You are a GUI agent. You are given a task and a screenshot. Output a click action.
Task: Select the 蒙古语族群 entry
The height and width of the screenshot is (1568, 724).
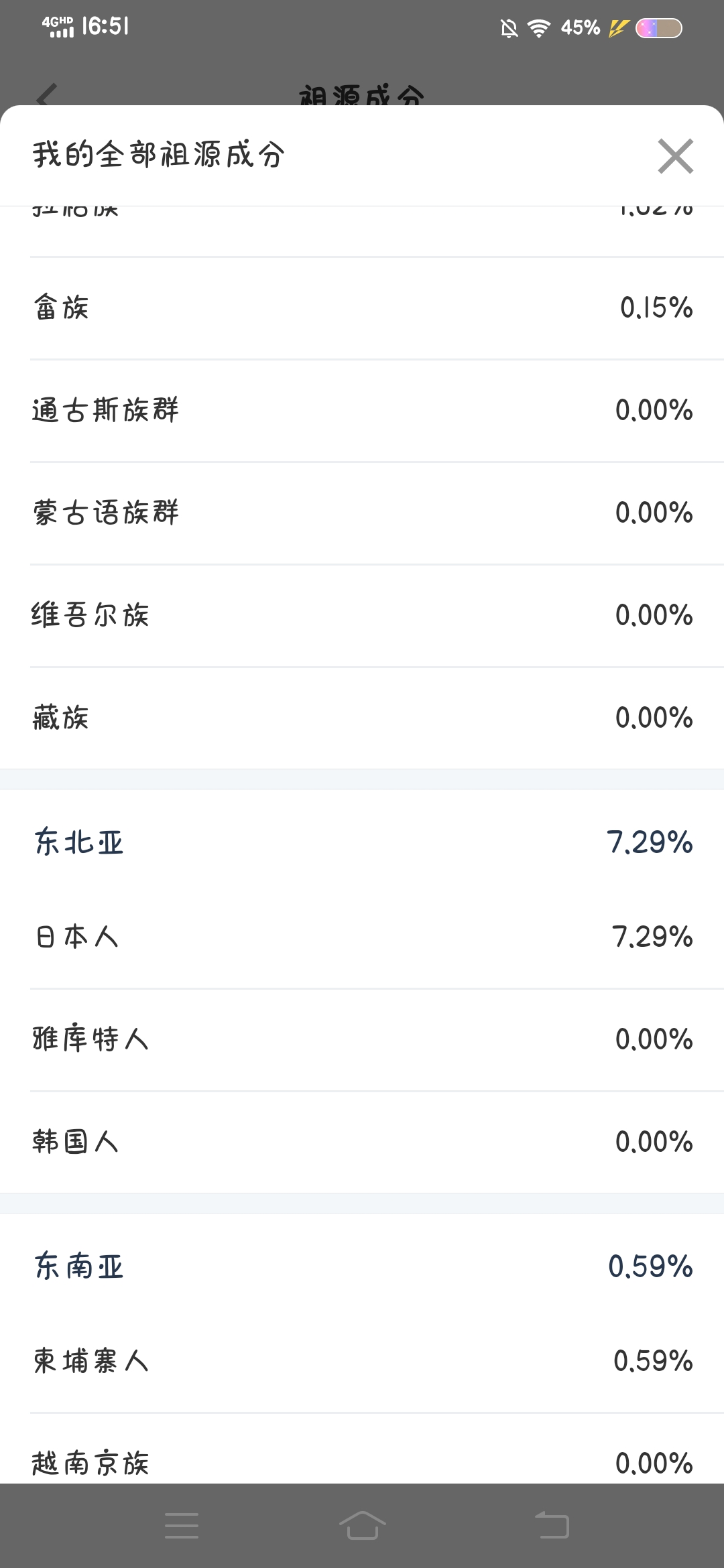click(362, 513)
